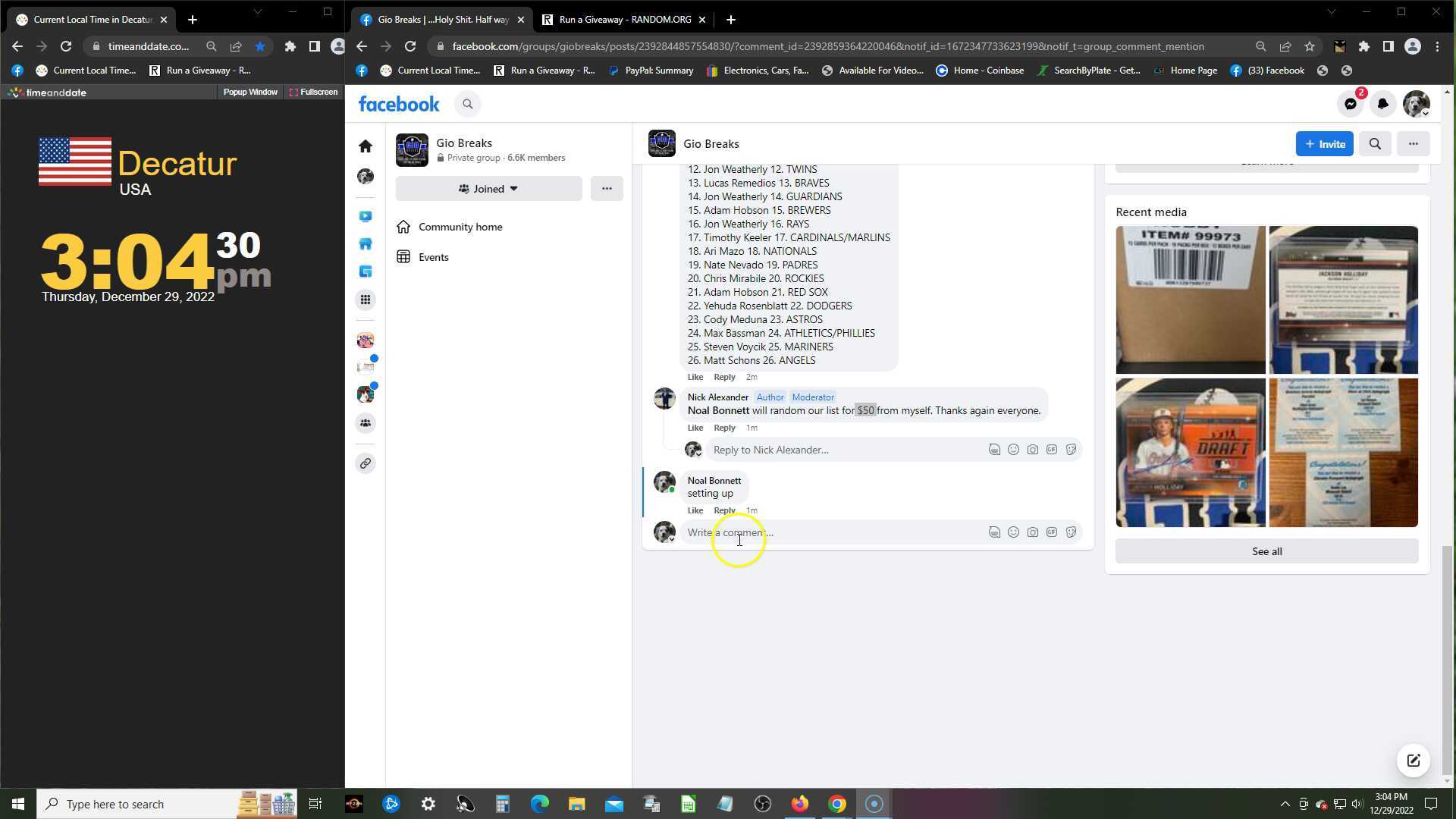
Task: Open the group options three-dot menu beside Invite
Action: coord(1413,144)
